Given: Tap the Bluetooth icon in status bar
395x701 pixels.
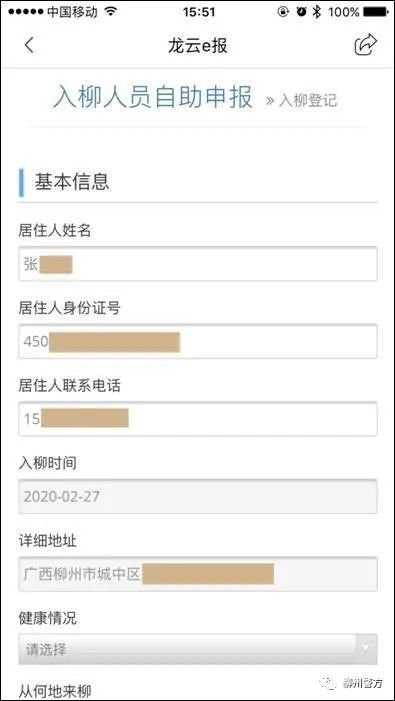Looking at the screenshot, I should click(x=316, y=12).
